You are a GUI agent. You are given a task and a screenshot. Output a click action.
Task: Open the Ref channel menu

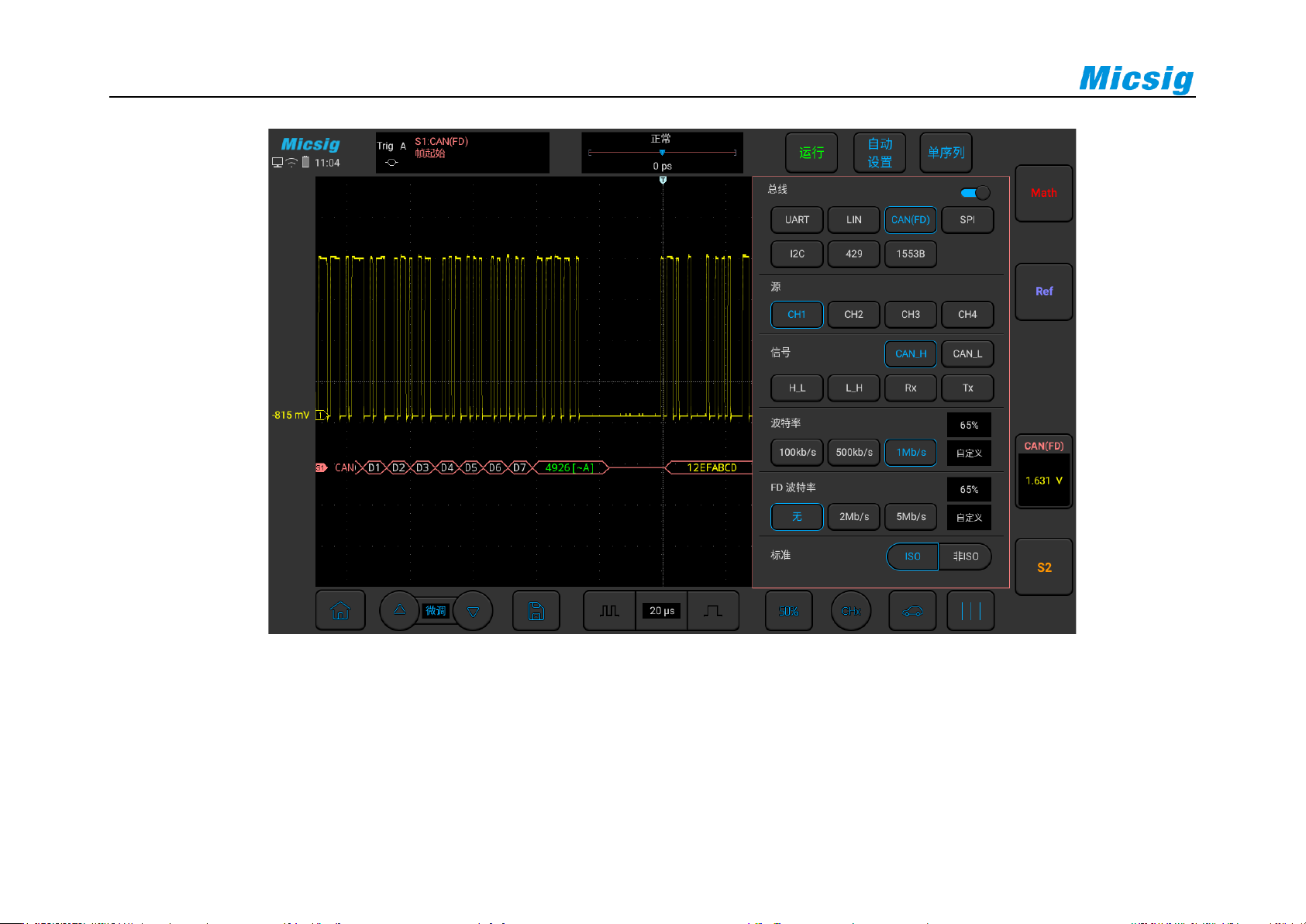1044,291
